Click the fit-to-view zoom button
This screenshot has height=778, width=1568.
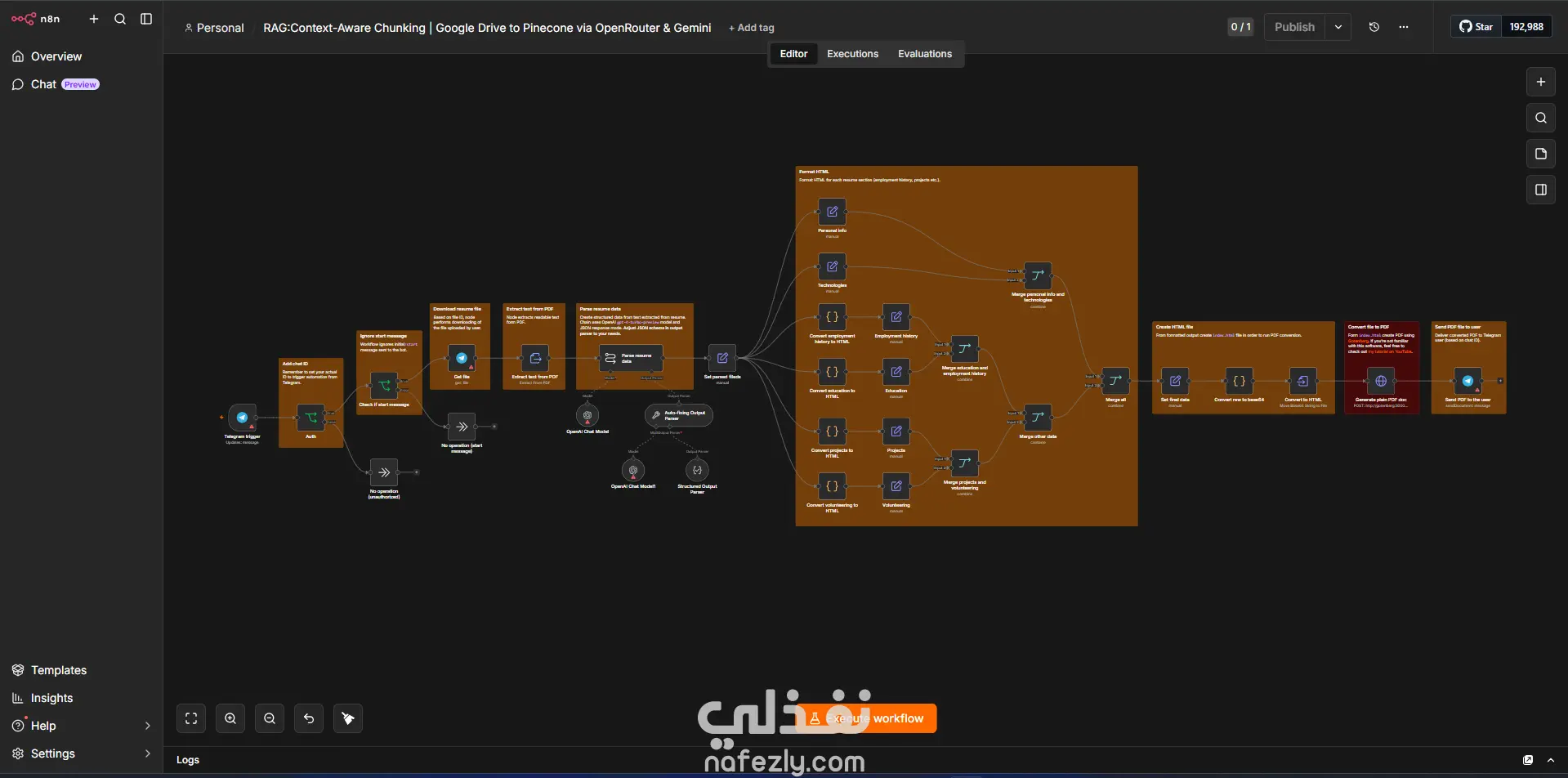pos(191,718)
